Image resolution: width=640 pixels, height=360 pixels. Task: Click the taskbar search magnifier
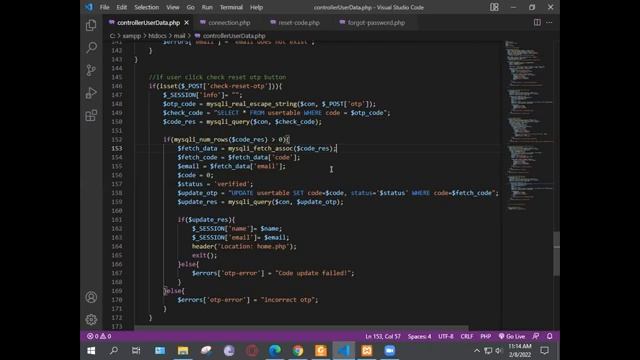(114, 350)
